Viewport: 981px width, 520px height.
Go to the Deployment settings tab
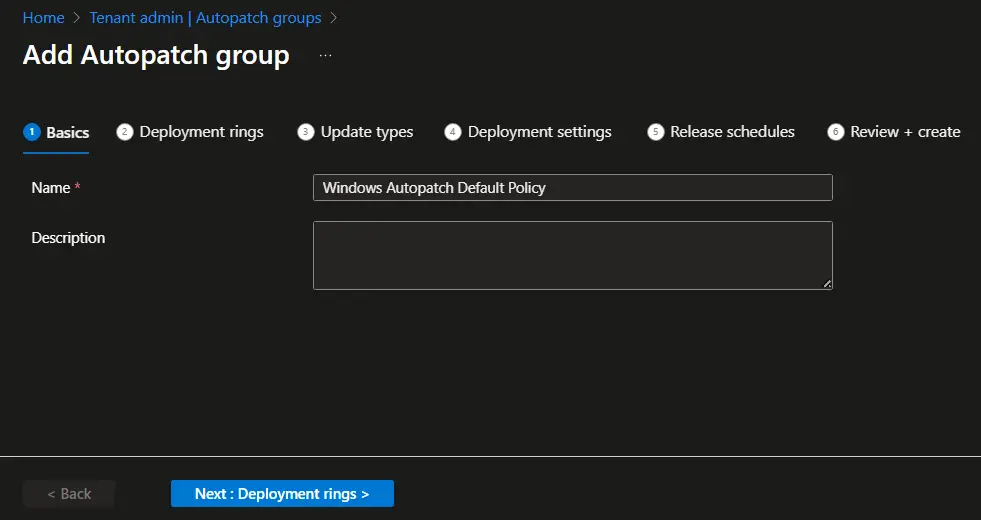(x=539, y=132)
